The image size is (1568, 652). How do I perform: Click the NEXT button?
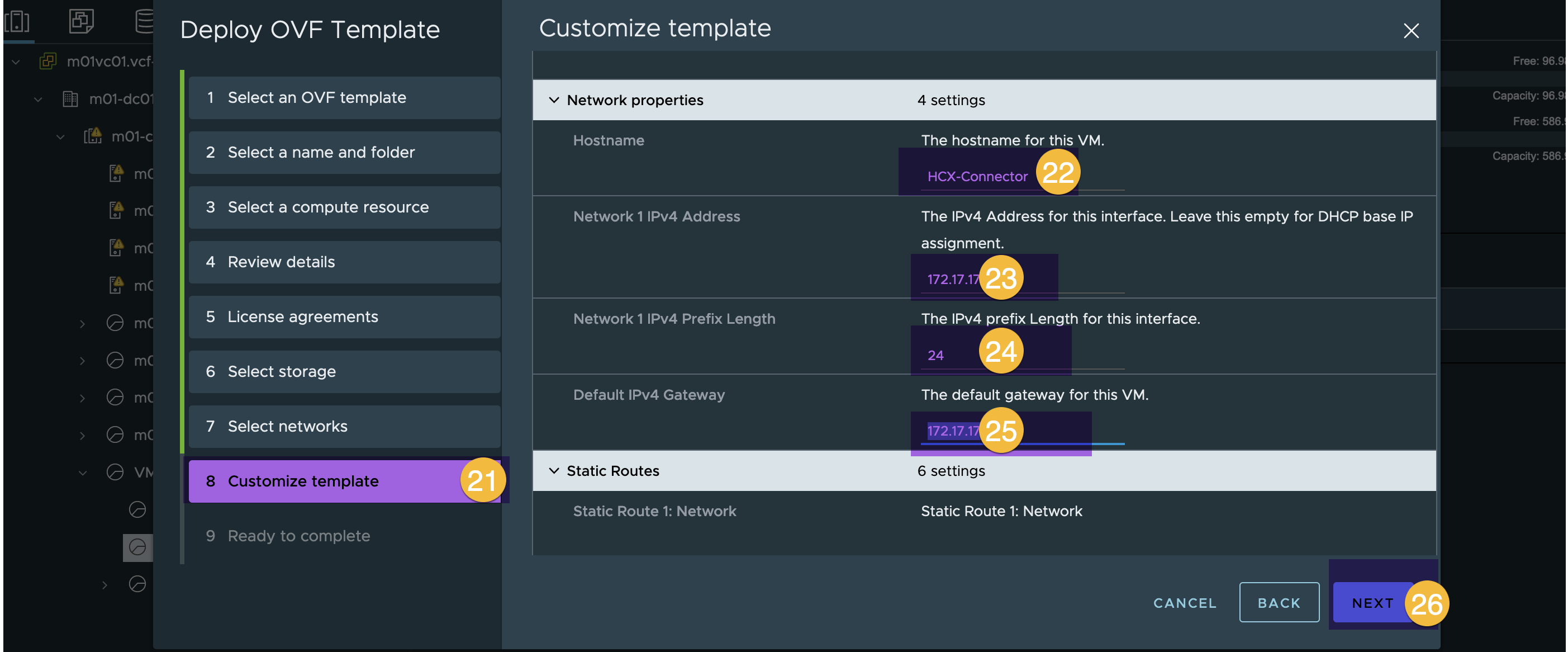1372,603
